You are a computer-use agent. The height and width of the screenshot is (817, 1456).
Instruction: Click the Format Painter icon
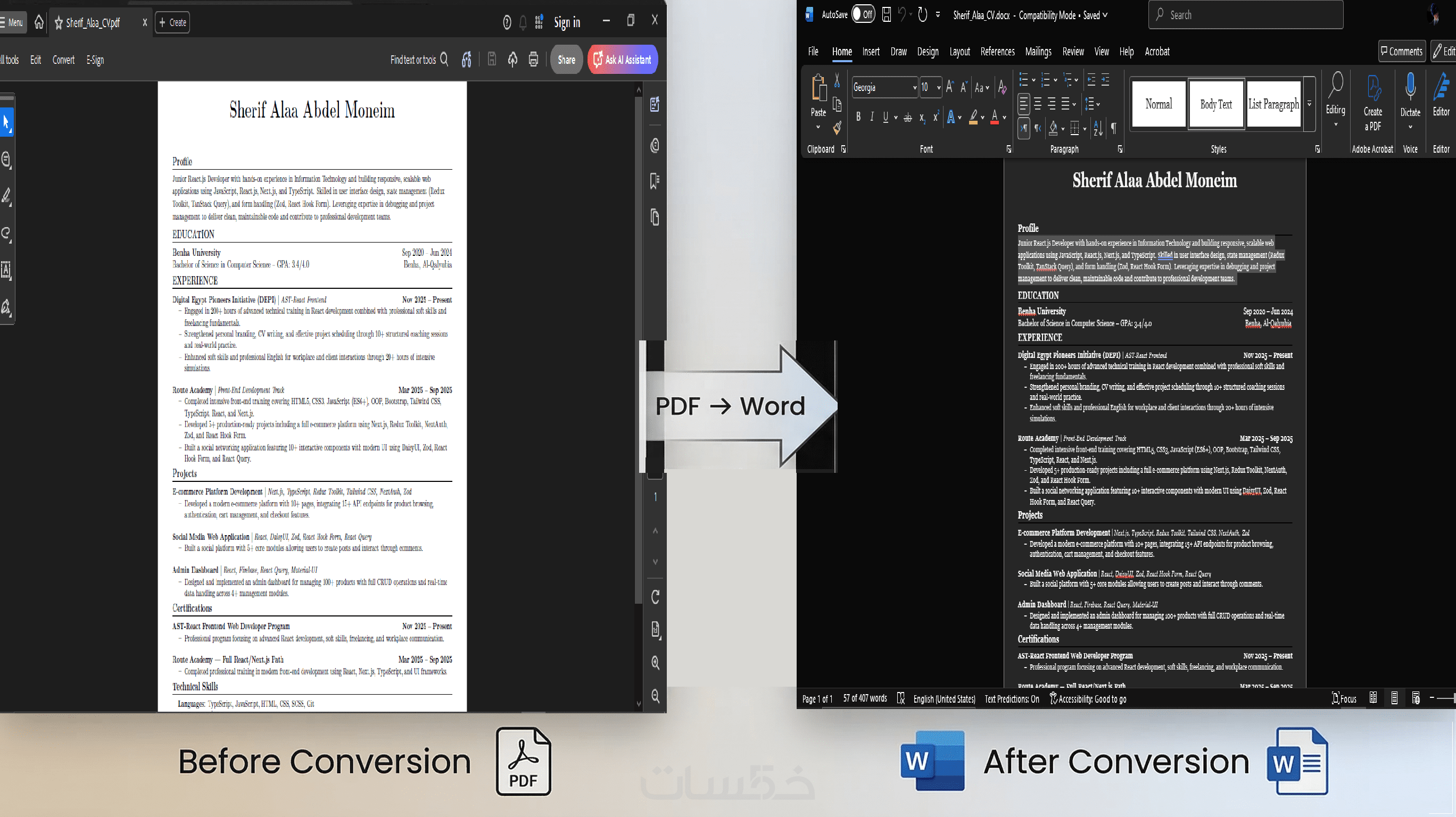click(x=837, y=129)
